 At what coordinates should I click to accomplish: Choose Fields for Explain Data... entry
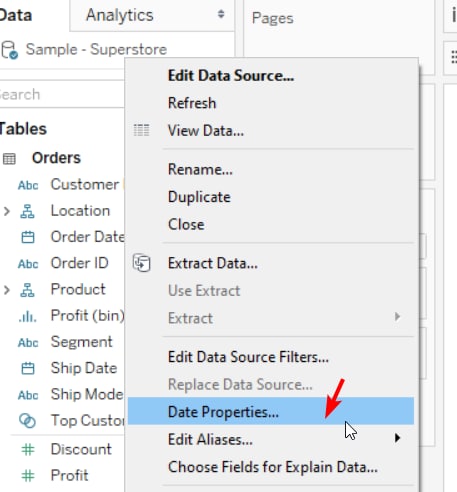pos(273,467)
